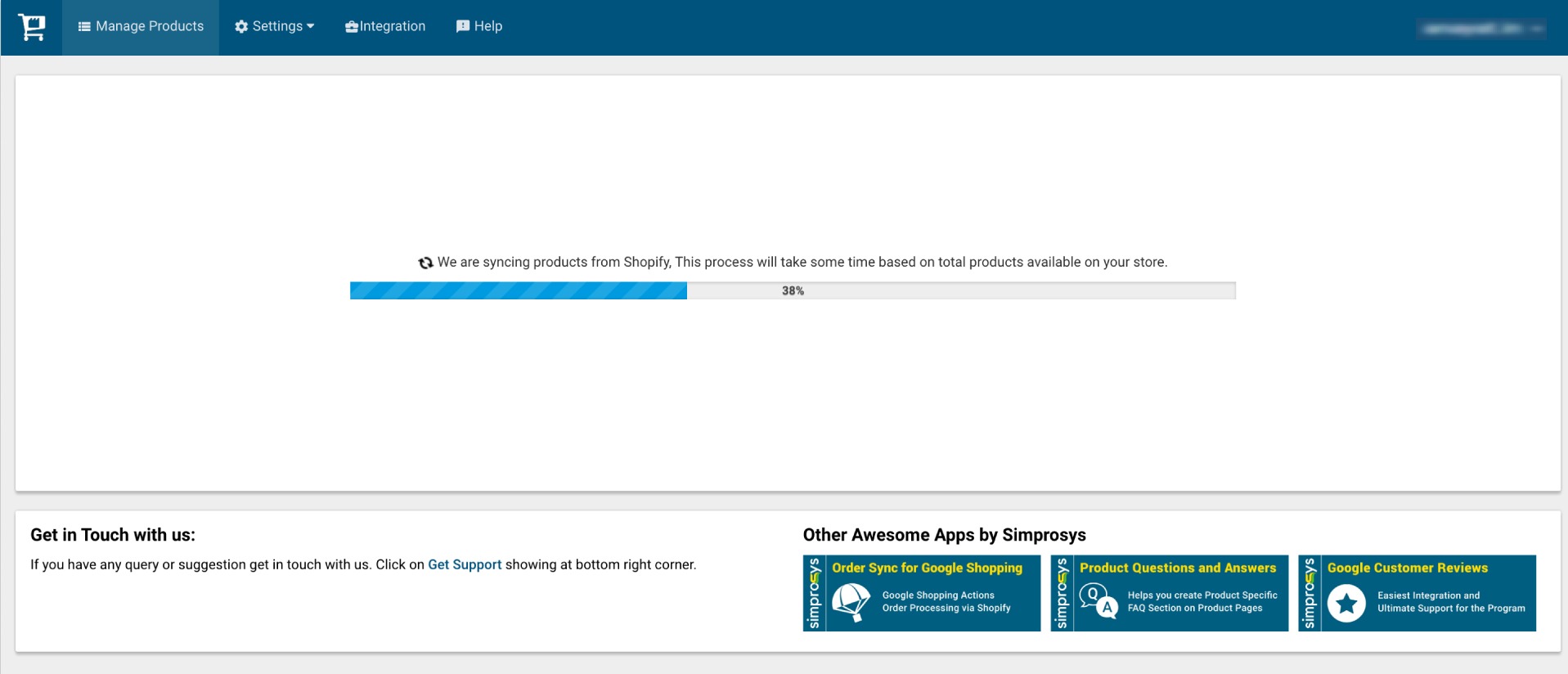The width and height of the screenshot is (1568, 674).
Task: Open the blurred account dropdown
Action: (1482, 29)
